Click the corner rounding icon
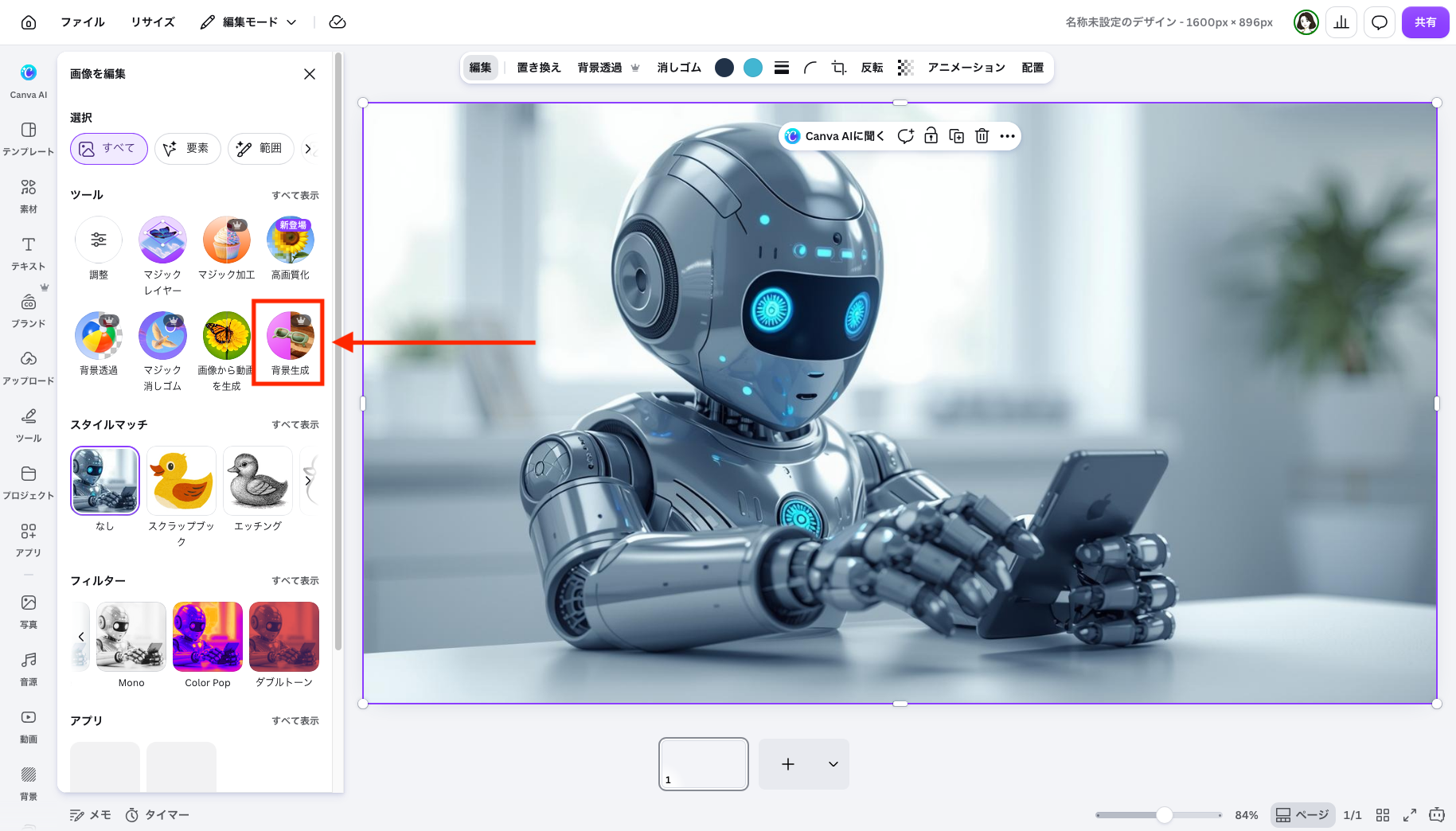The image size is (1456, 831). pos(810,68)
